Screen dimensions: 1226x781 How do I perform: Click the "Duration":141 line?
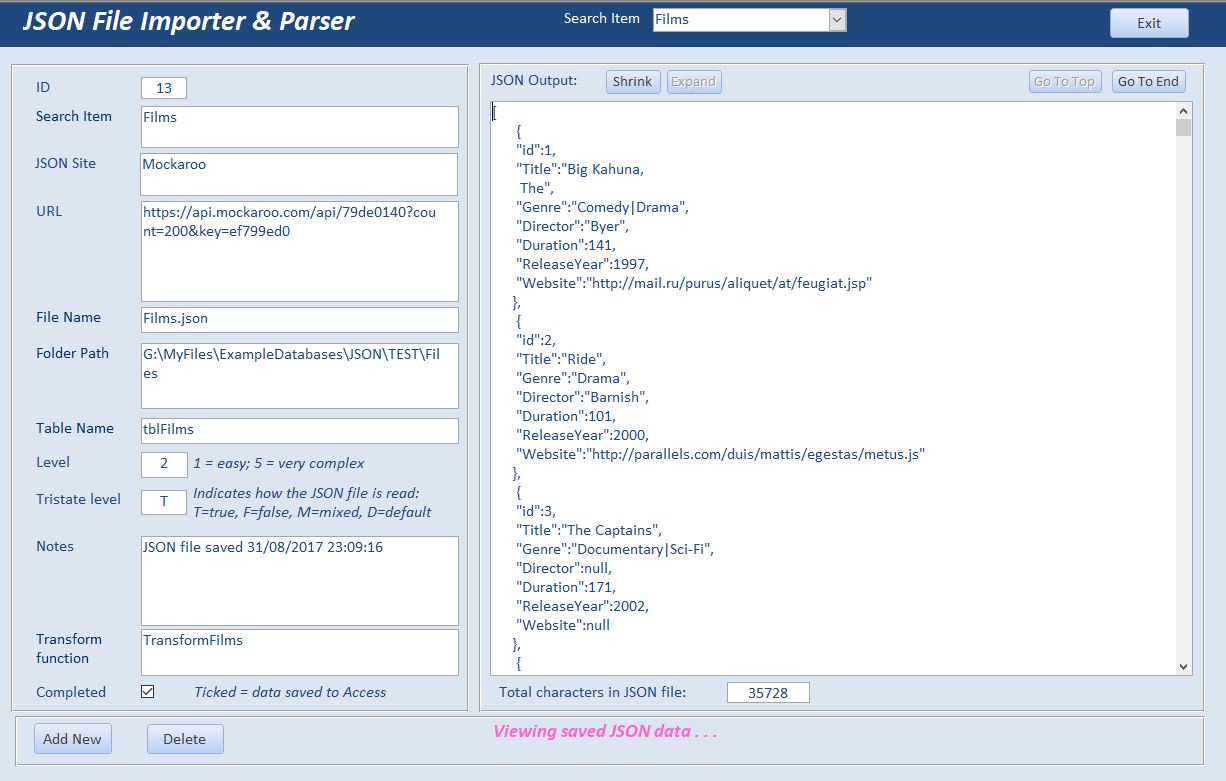tap(566, 245)
